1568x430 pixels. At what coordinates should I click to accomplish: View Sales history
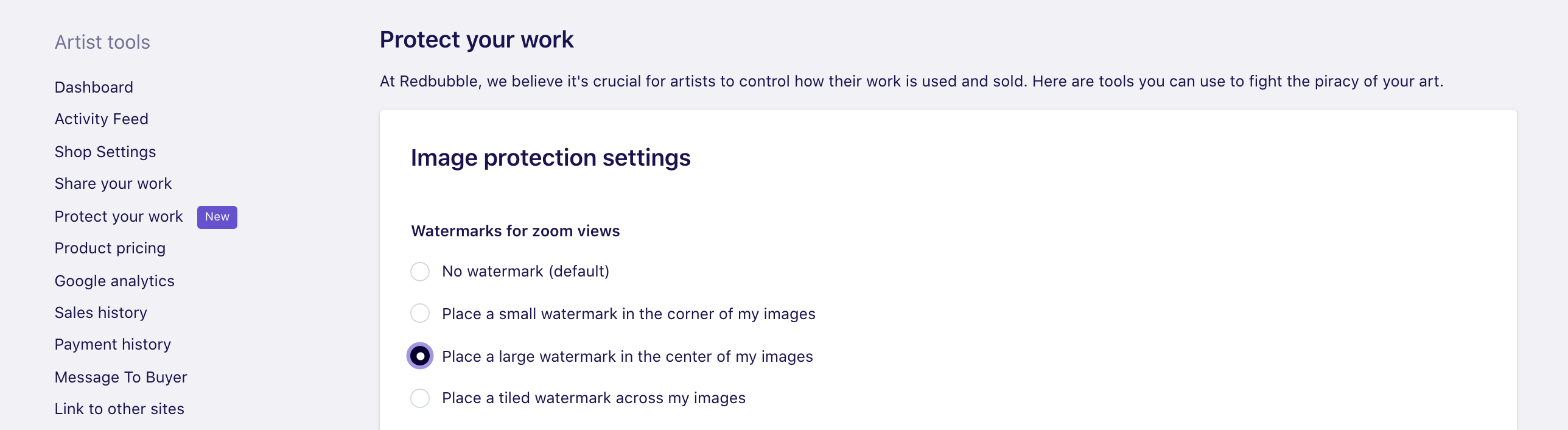[x=100, y=312]
